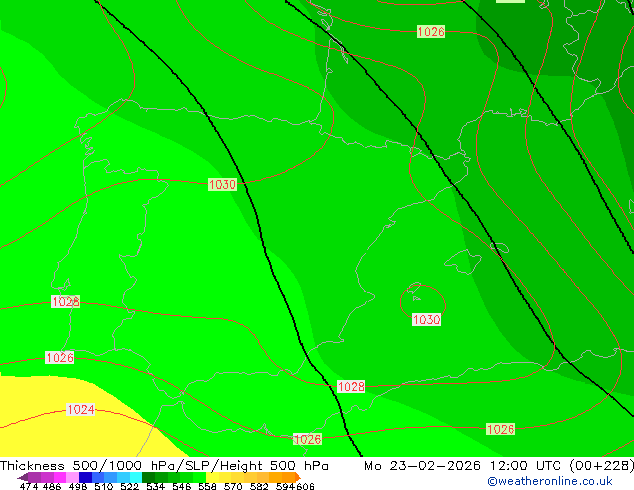Select the dark blue swatch in the legend
Viewport: 634px width, 490px height.
pyautogui.click(x=85, y=477)
